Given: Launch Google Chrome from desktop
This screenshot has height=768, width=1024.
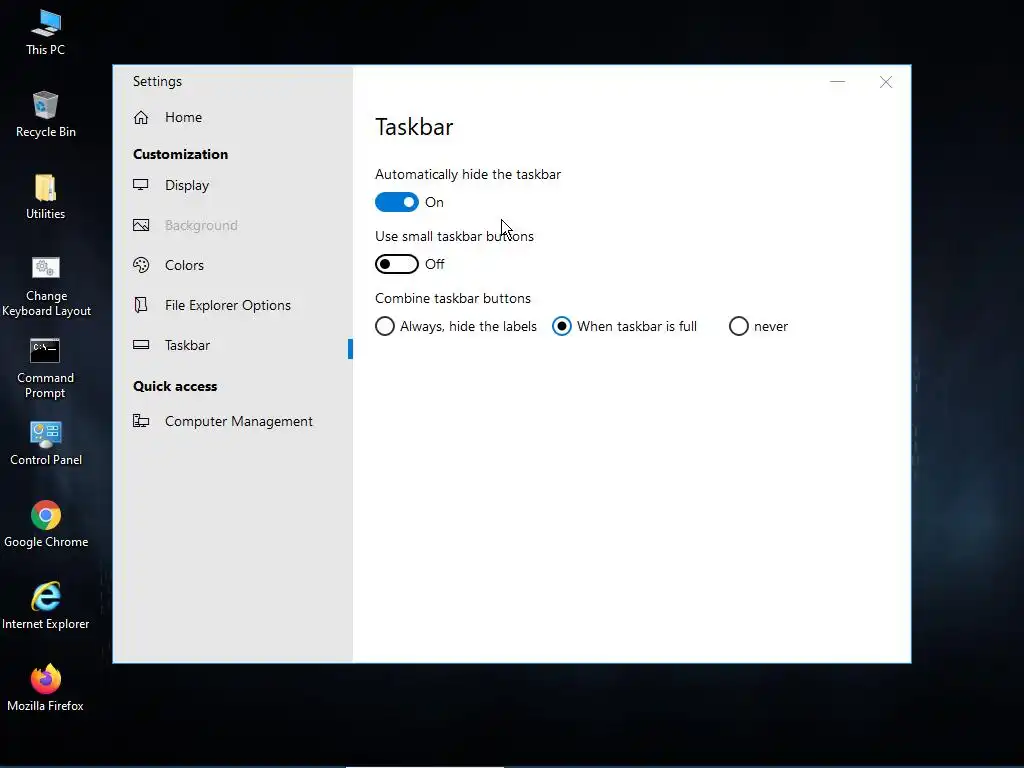Looking at the screenshot, I should coord(46,525).
